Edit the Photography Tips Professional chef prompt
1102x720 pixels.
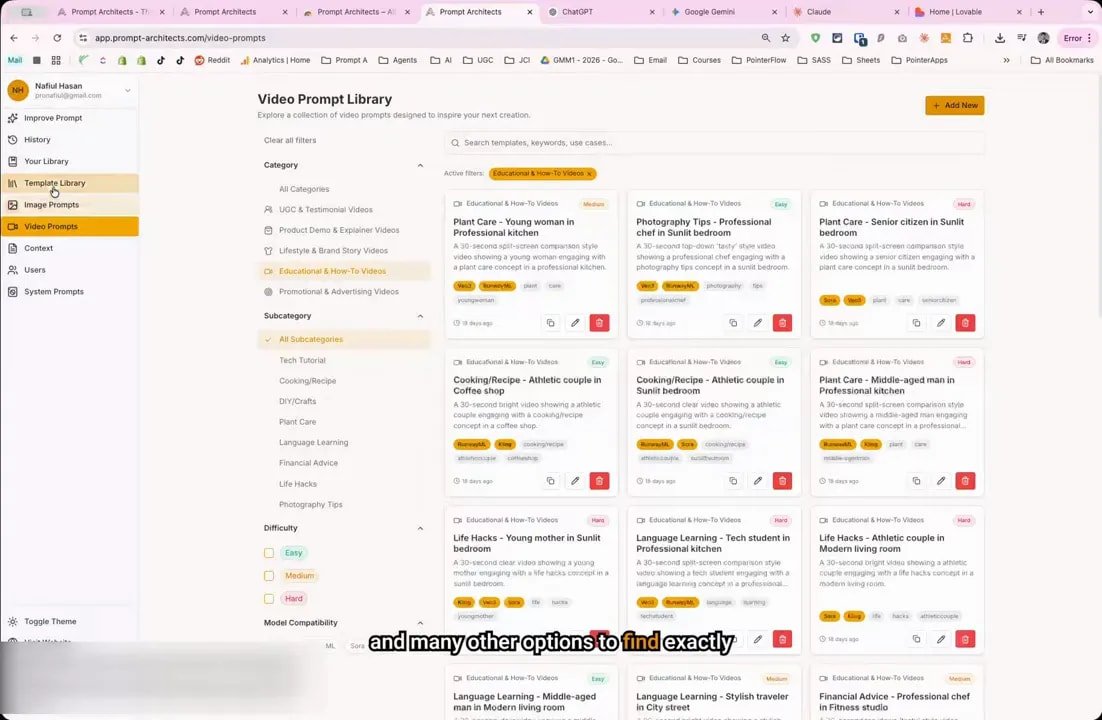coord(758,323)
